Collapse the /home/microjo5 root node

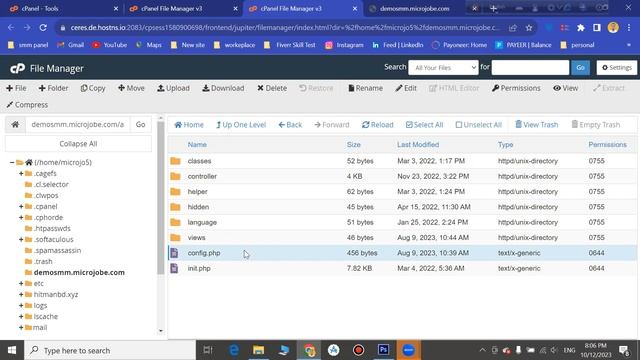(12, 162)
